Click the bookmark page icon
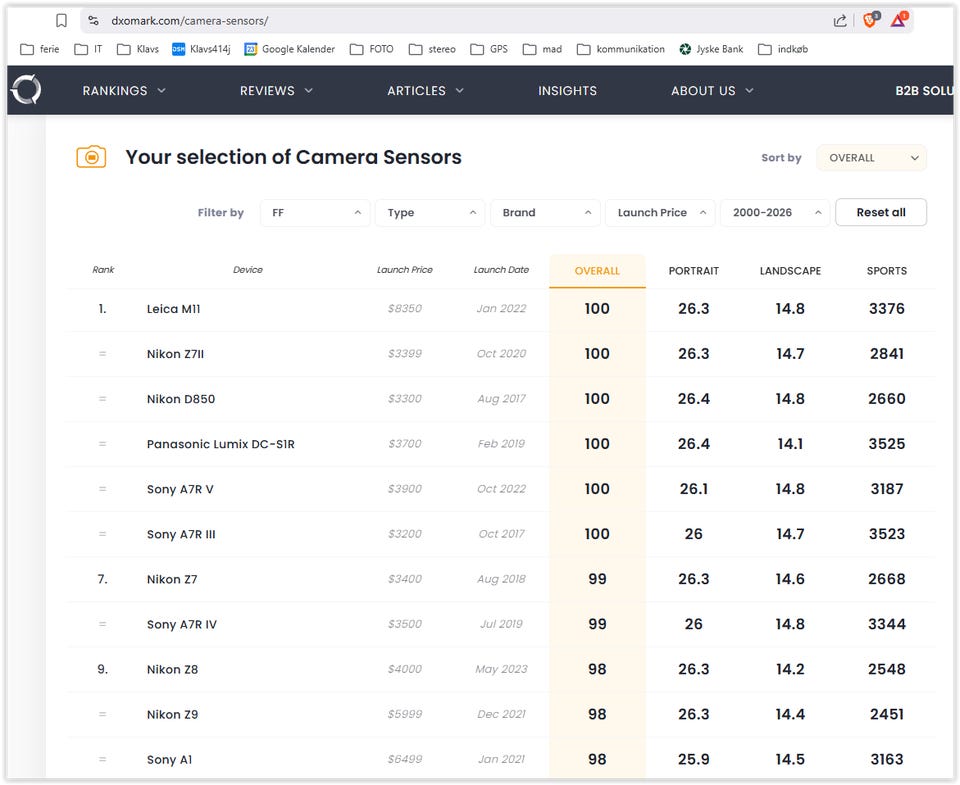The height and width of the screenshot is (785, 960). 61,20
